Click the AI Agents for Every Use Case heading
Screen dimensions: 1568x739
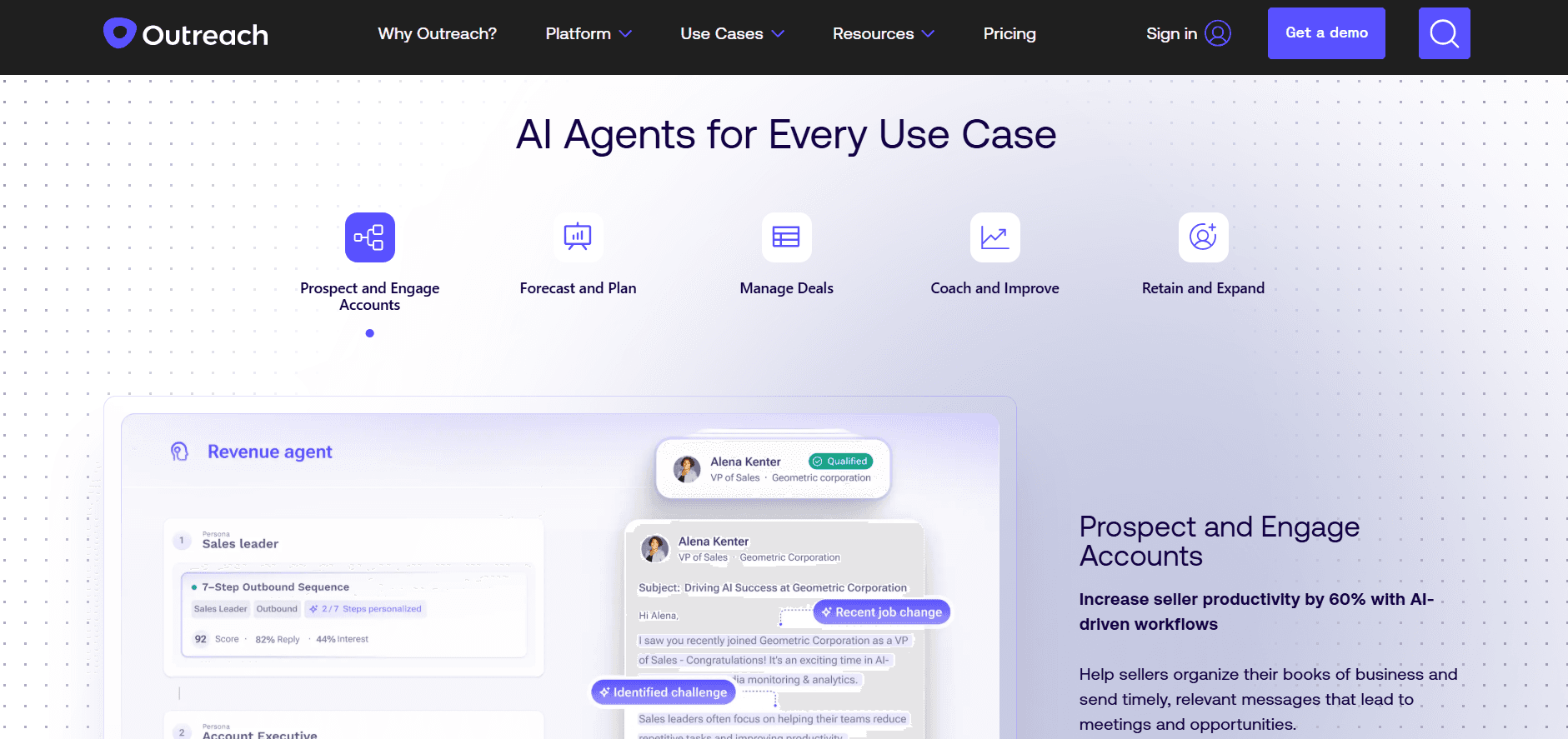(x=786, y=134)
